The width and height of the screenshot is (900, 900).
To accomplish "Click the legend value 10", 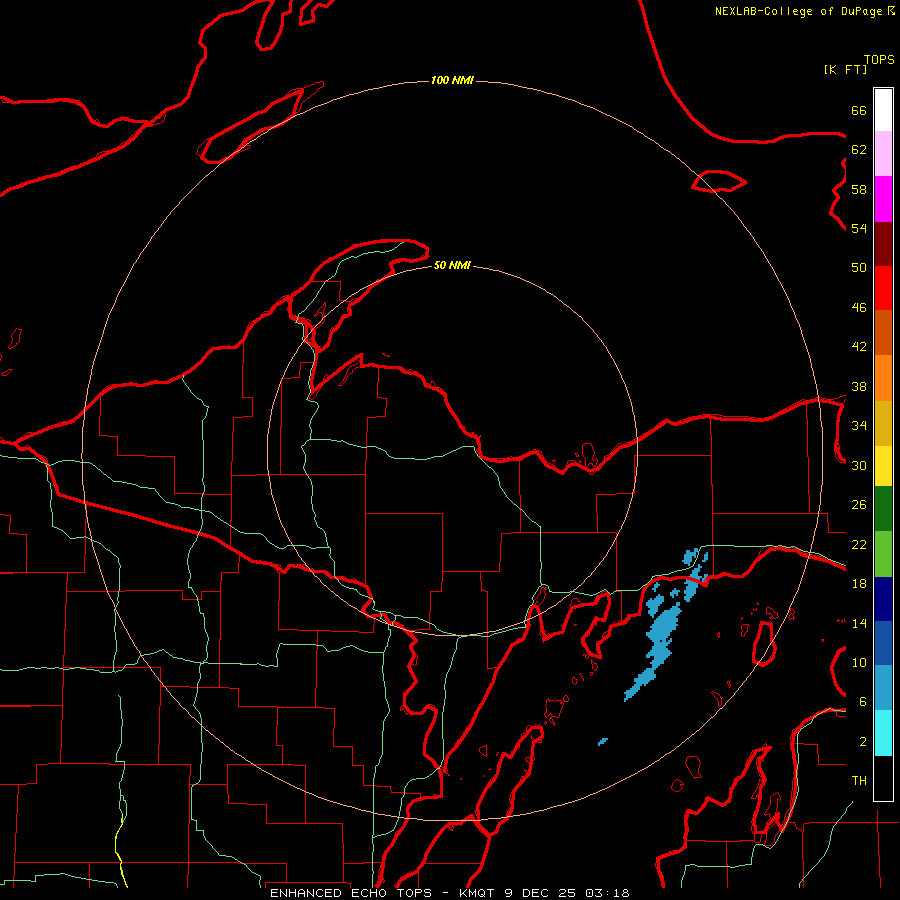I will [859, 662].
